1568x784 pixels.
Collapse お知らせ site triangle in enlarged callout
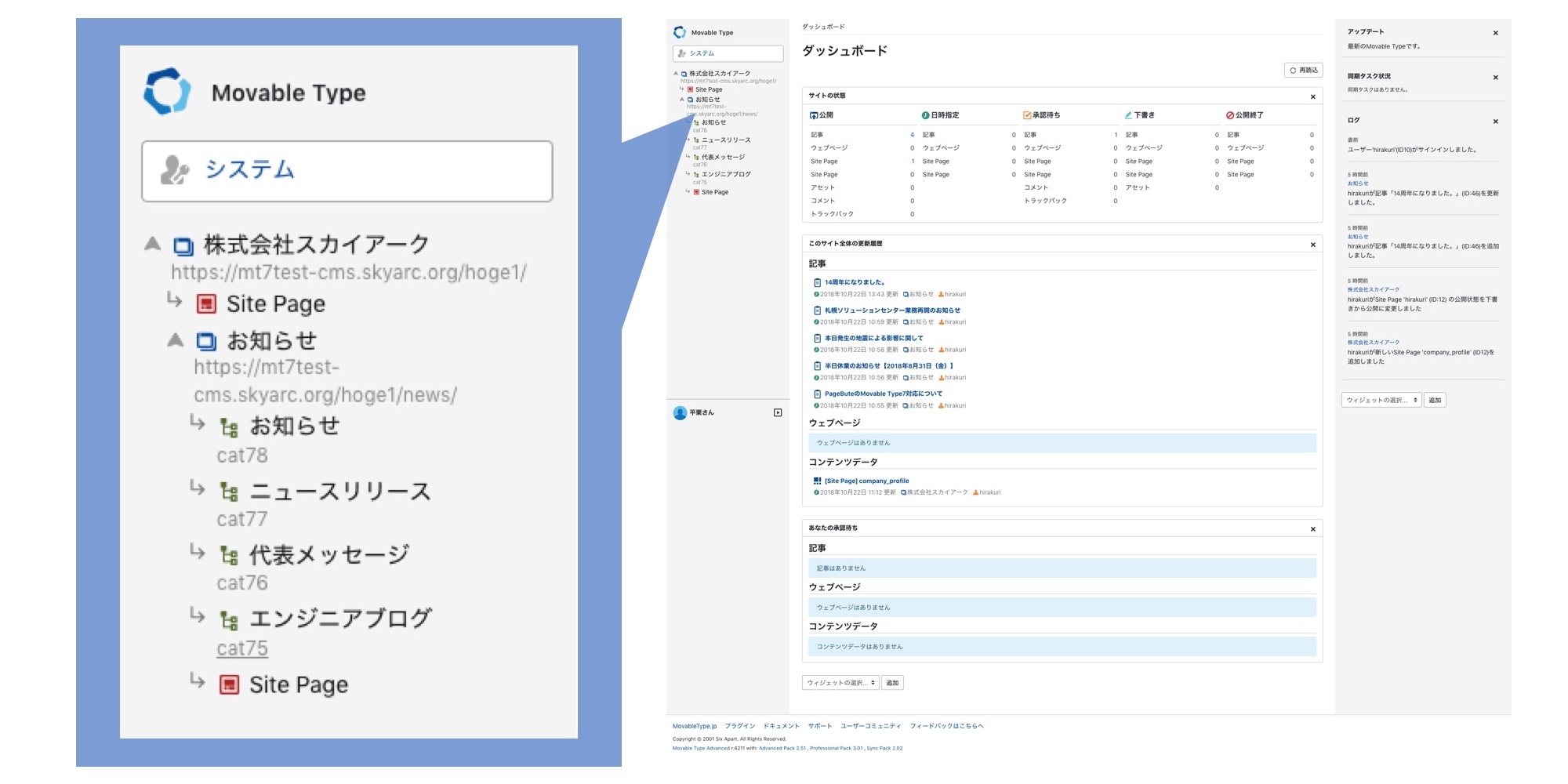click(x=176, y=339)
